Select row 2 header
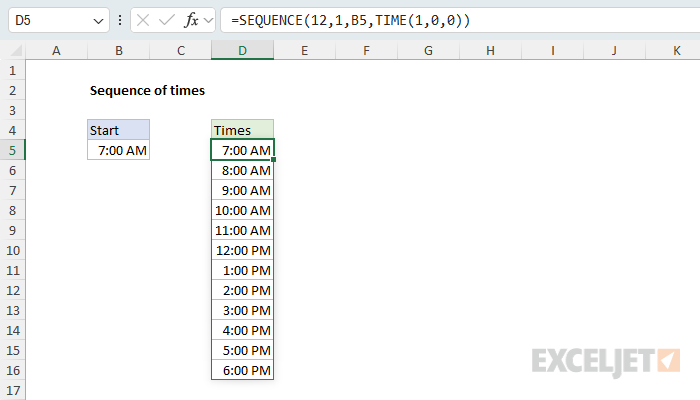The image size is (700, 400). click(12, 91)
